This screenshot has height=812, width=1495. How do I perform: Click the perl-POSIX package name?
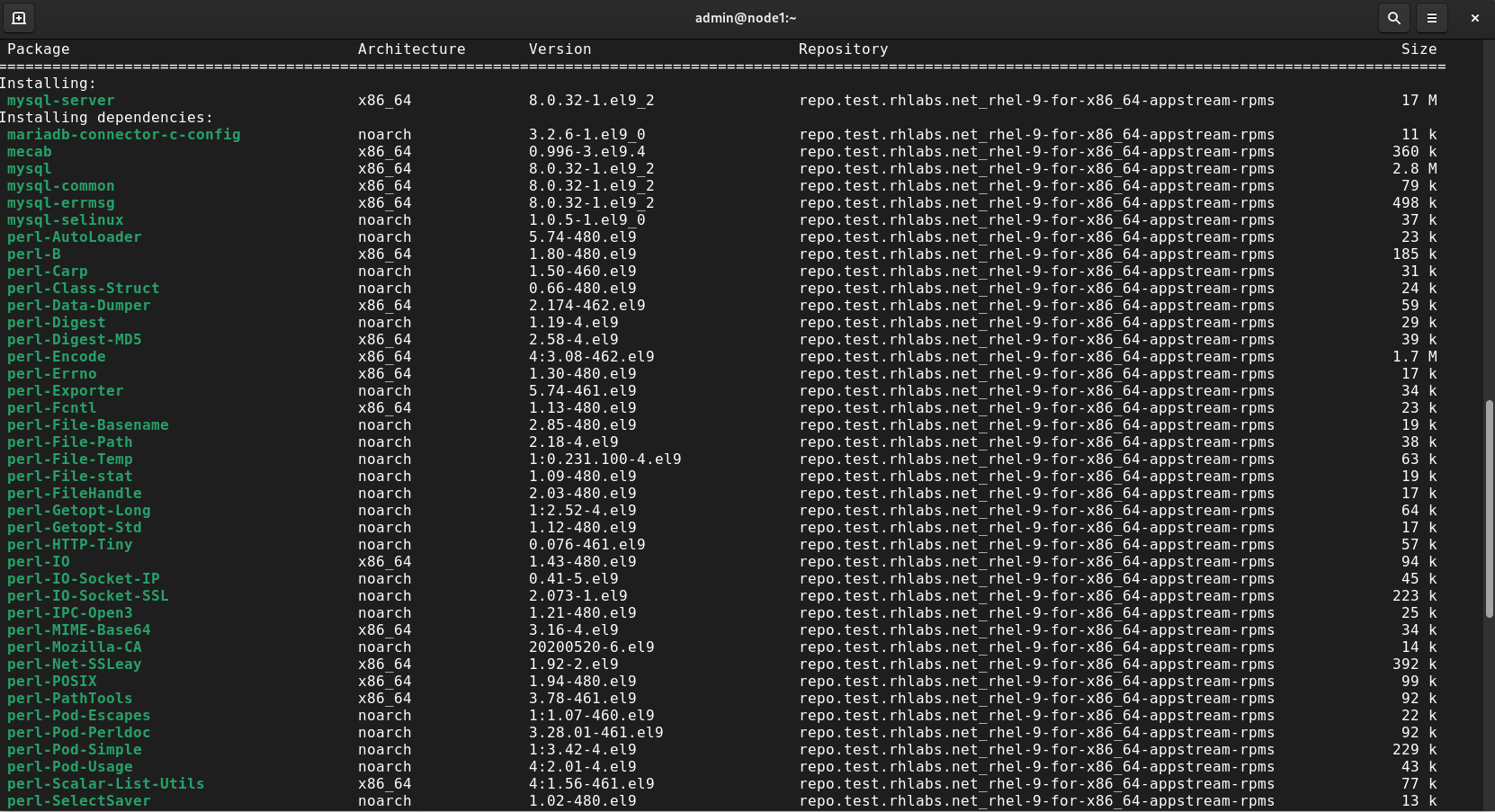tap(52, 682)
